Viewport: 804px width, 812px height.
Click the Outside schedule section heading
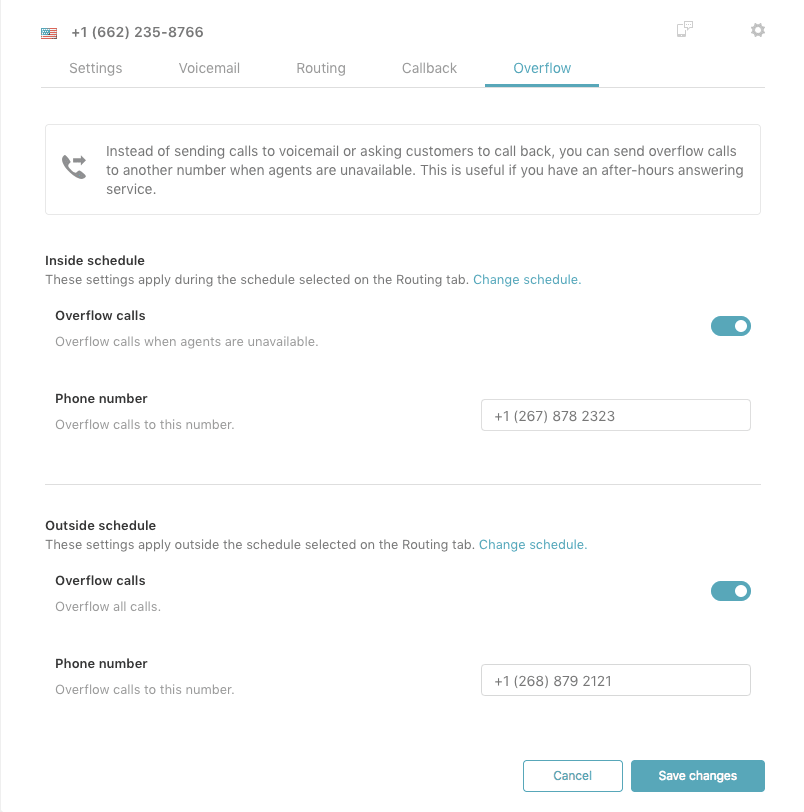[100, 525]
